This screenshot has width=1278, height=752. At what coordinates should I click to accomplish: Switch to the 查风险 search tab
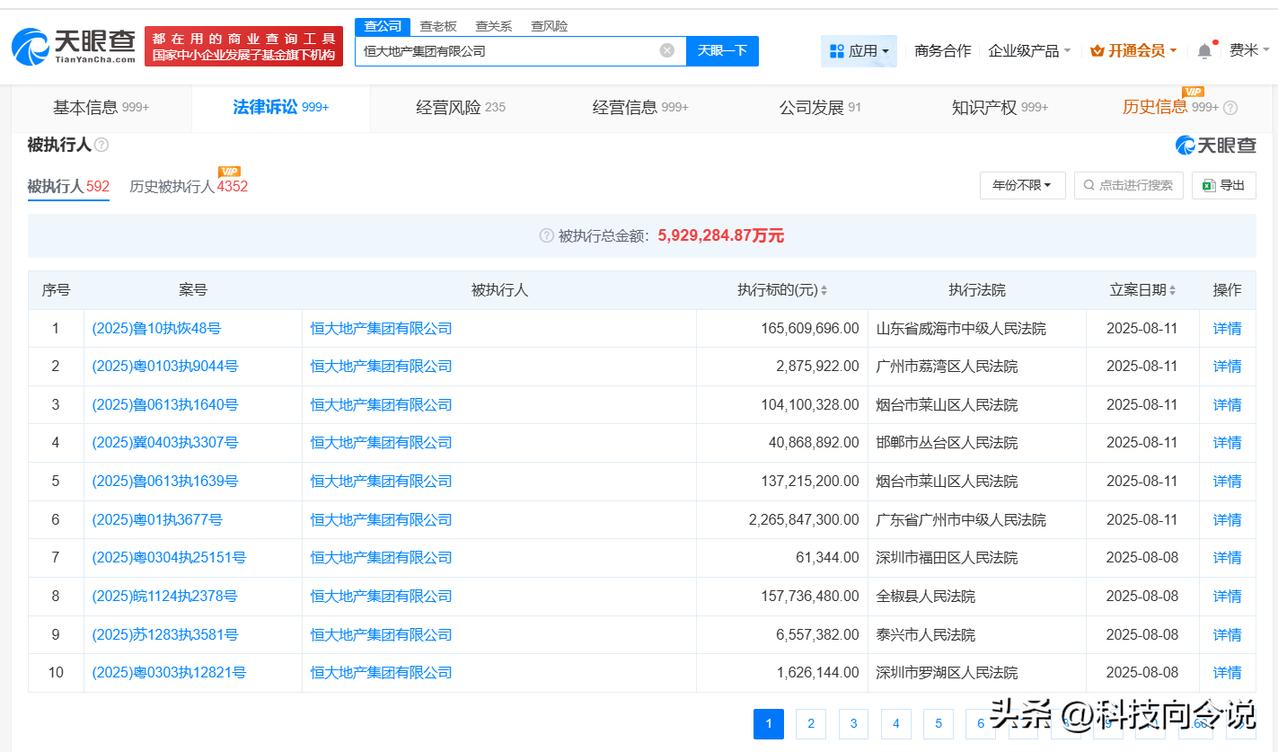[549, 26]
